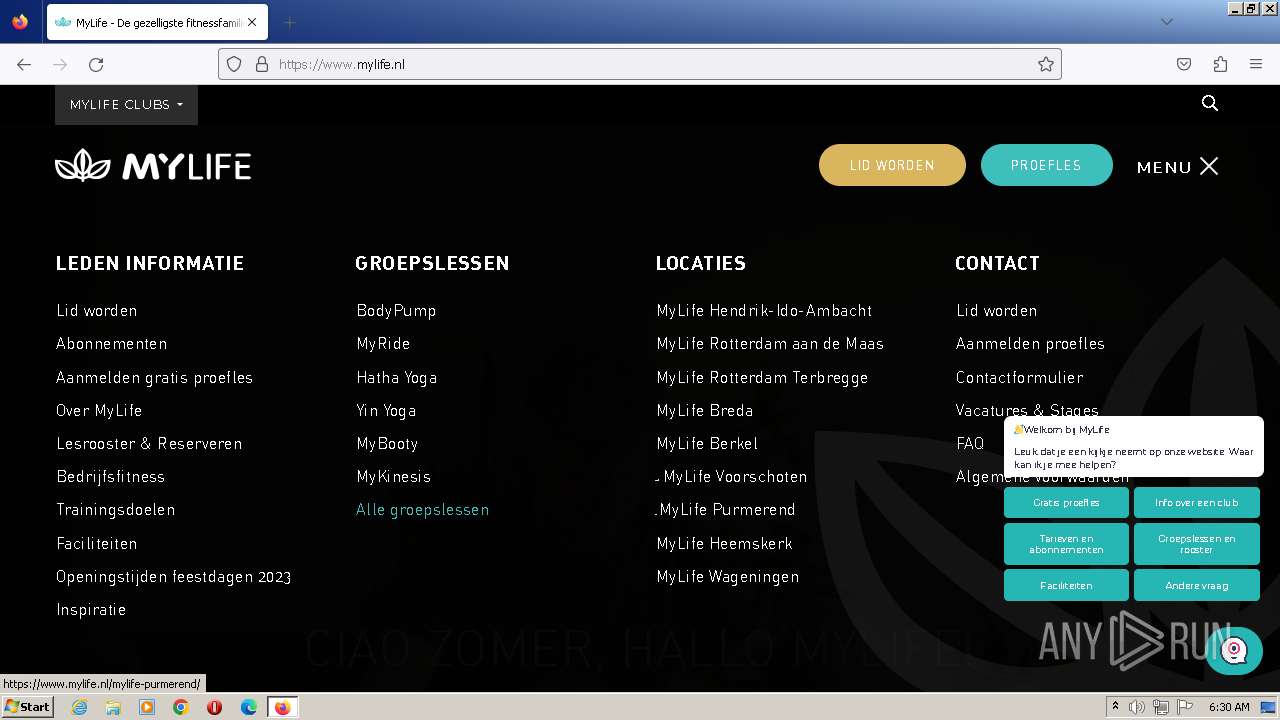Expand the list all tabs chevron
The height and width of the screenshot is (720, 1280).
1166,22
